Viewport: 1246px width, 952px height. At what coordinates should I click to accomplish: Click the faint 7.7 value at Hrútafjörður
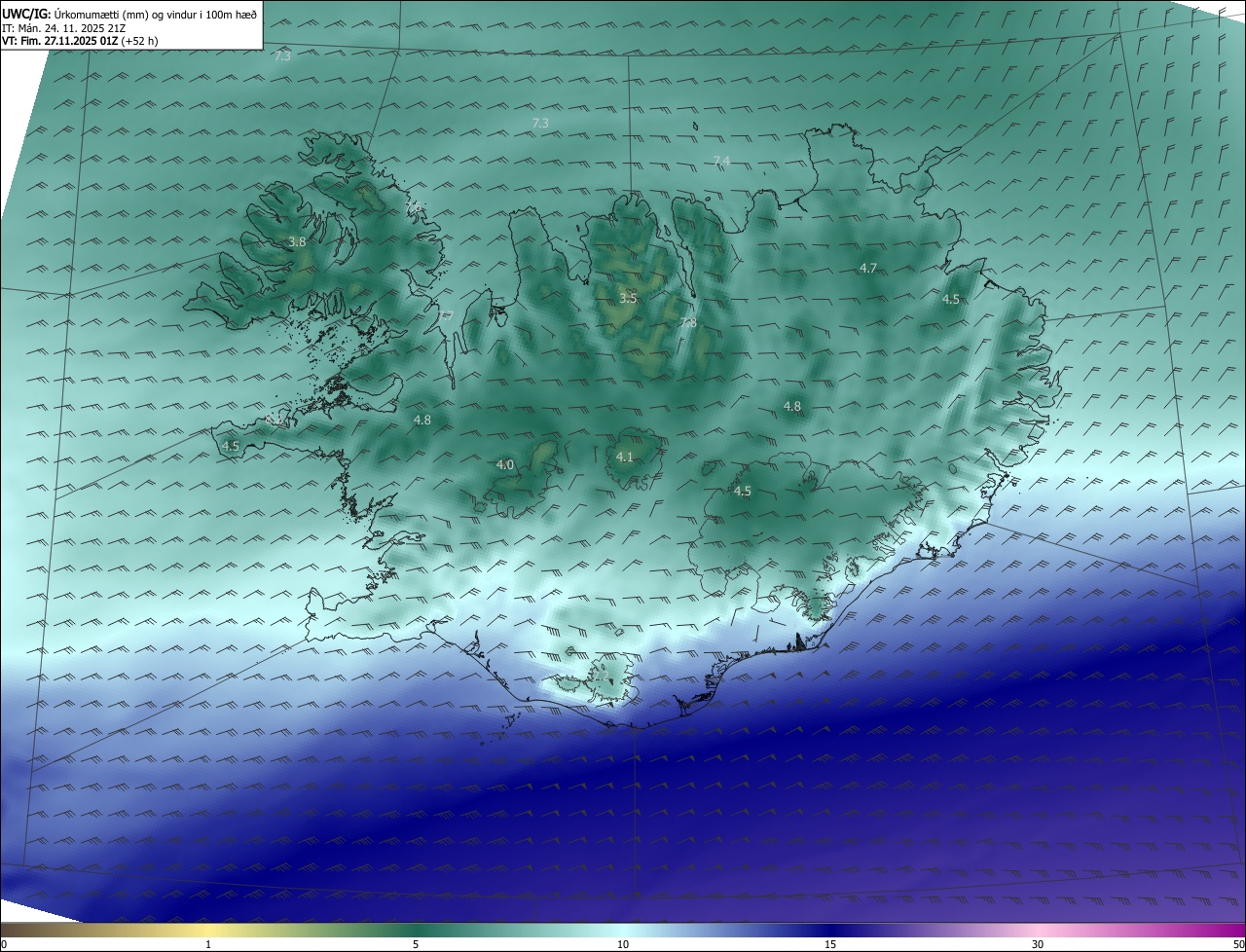(x=445, y=314)
